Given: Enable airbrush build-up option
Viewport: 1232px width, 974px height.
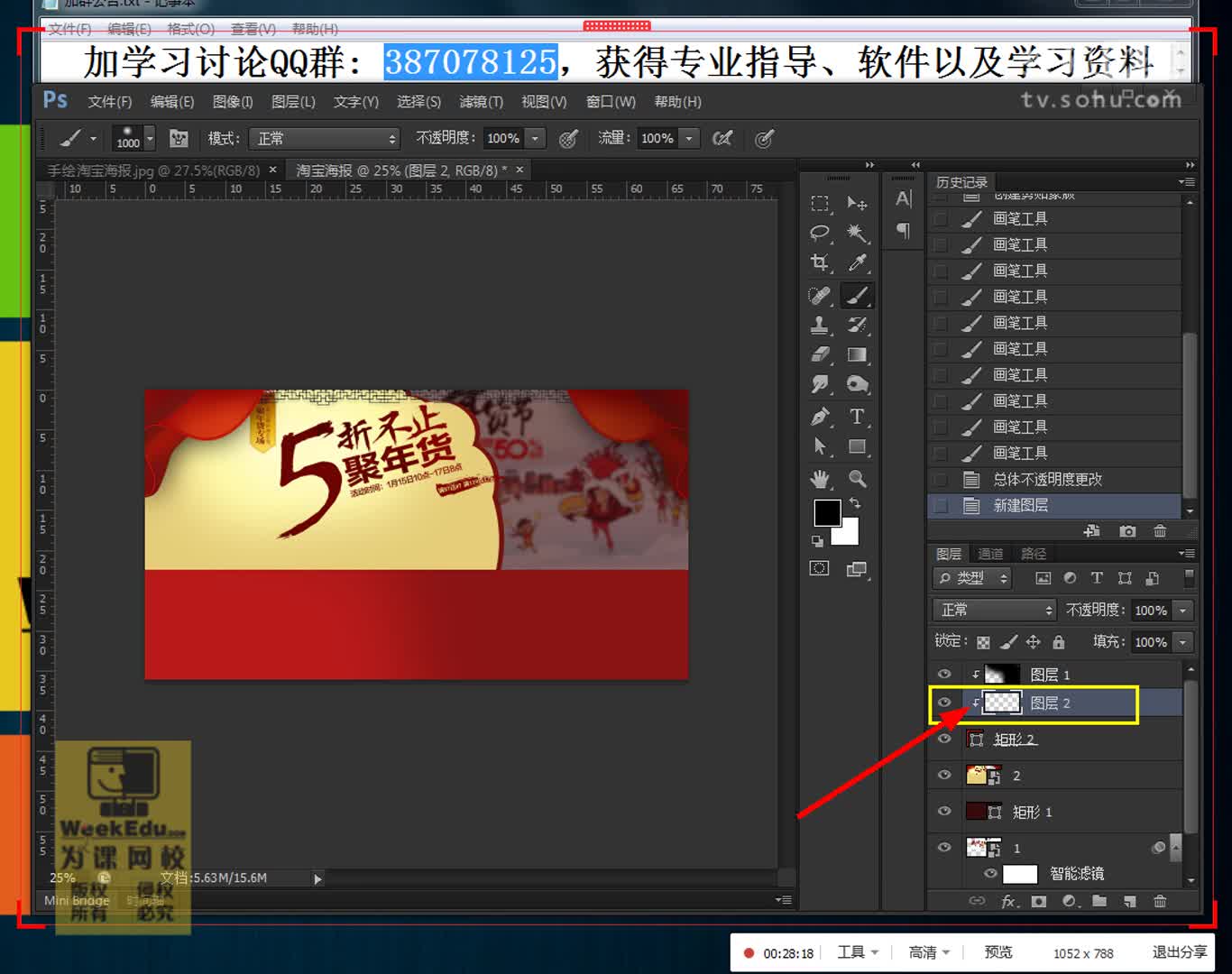Looking at the screenshot, I should [722, 139].
